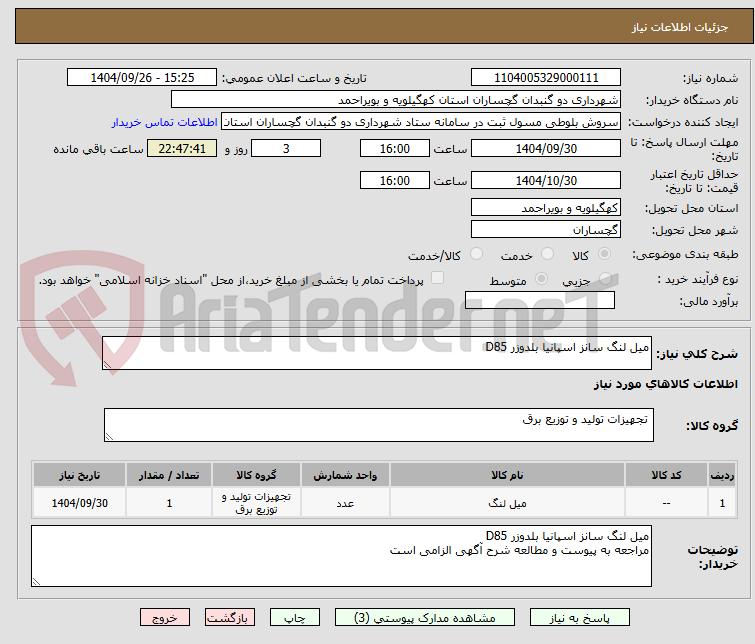Click the میل لنگ item name cell

pyautogui.click(x=508, y=503)
